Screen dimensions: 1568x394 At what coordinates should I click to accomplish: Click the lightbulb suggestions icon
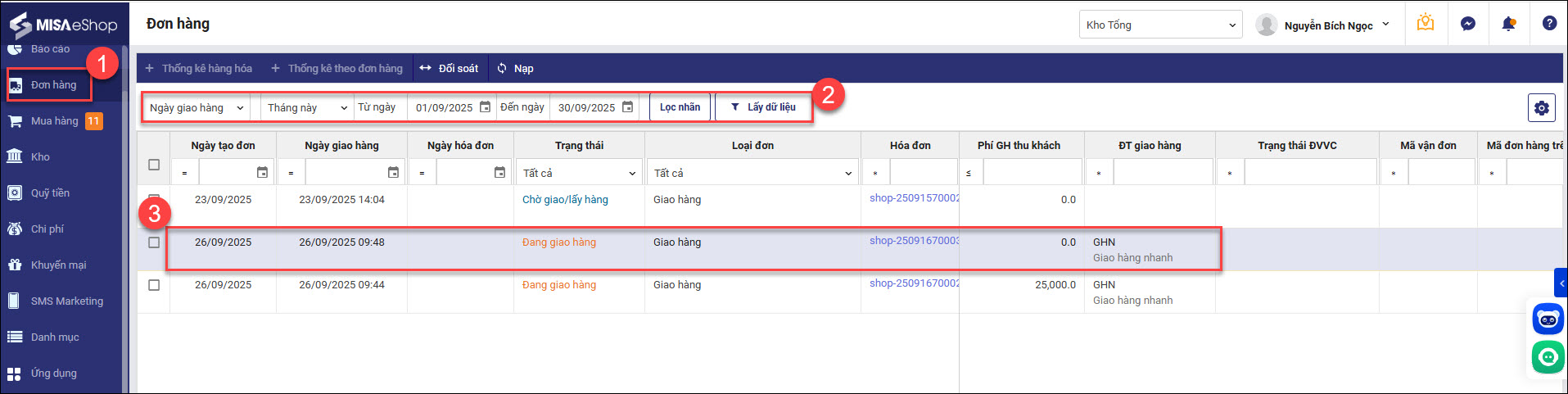tap(1426, 24)
